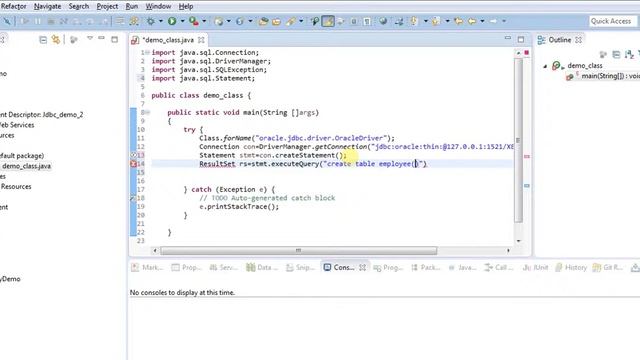Open Package Explorer View Menu triangle
The image size is (640, 360).
point(89,38)
